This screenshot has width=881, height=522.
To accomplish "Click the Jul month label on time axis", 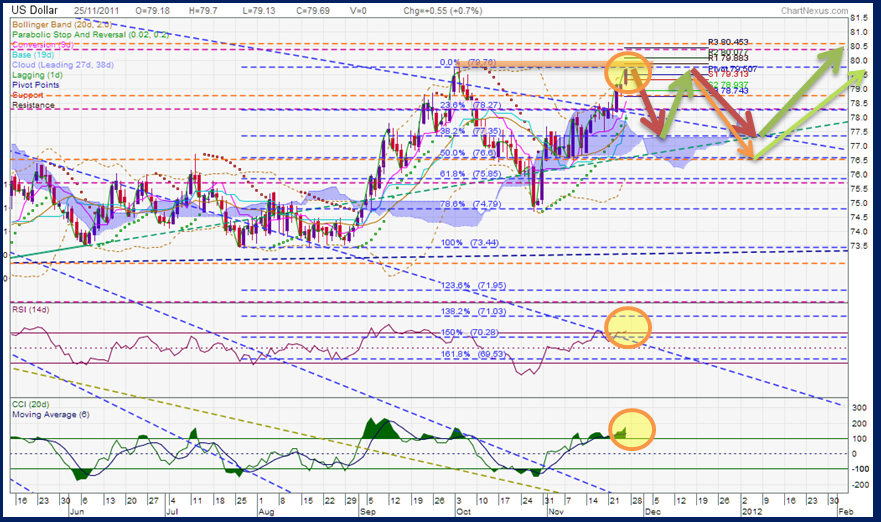I will 172,512.
